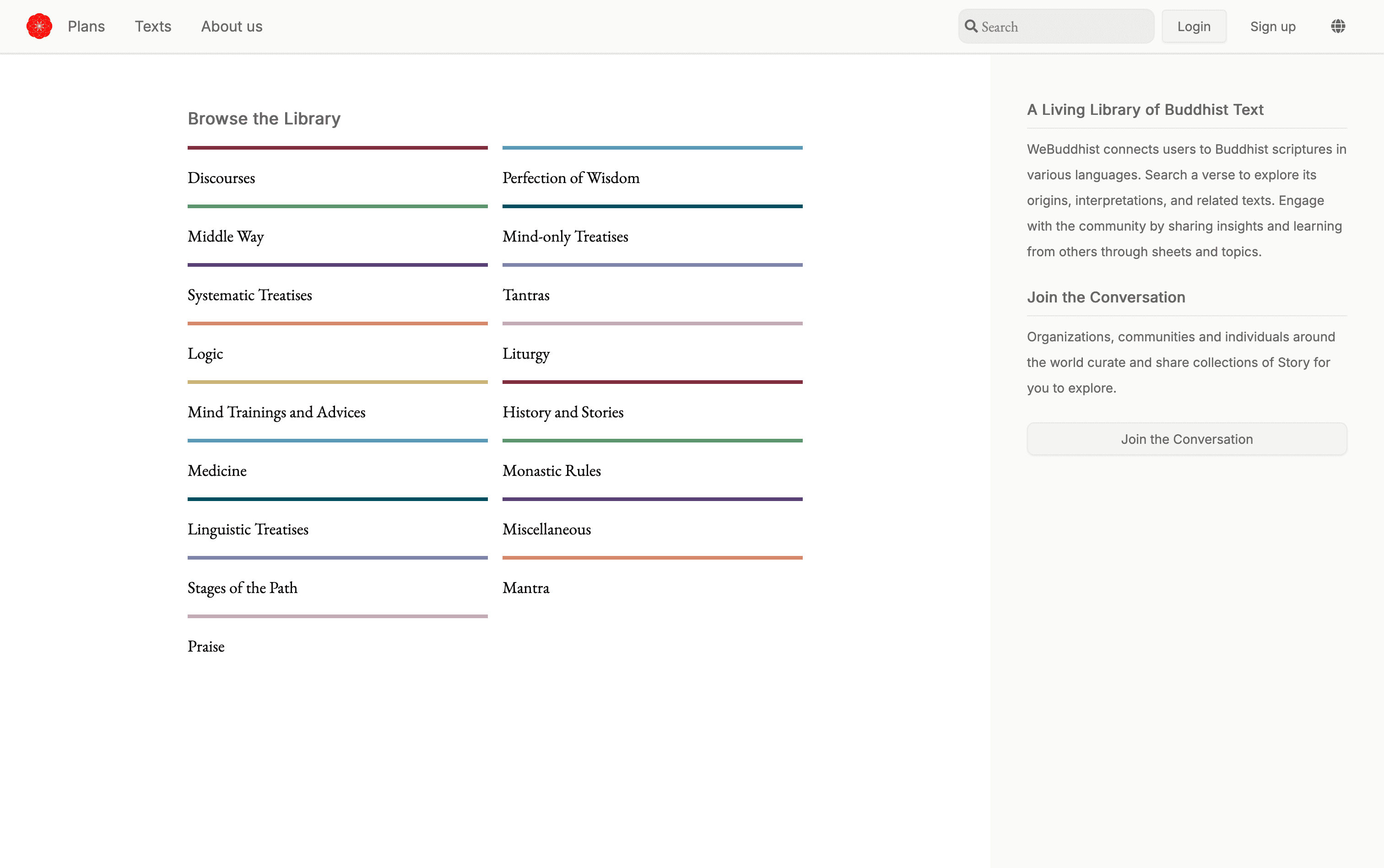Browse the Miscellaneous category
This screenshot has width=1384, height=868.
coord(546,529)
